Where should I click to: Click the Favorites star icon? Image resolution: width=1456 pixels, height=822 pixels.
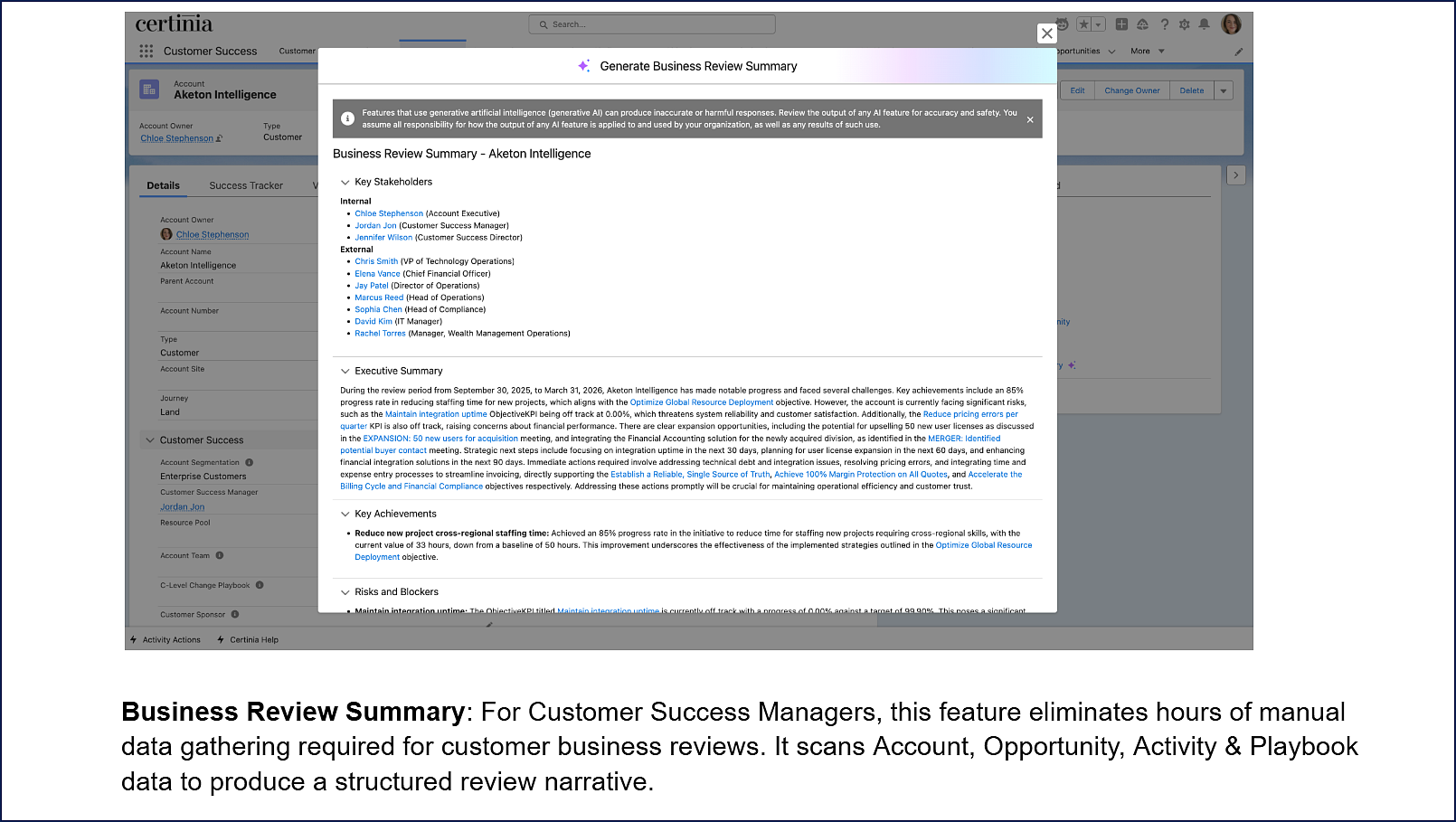[x=1083, y=24]
